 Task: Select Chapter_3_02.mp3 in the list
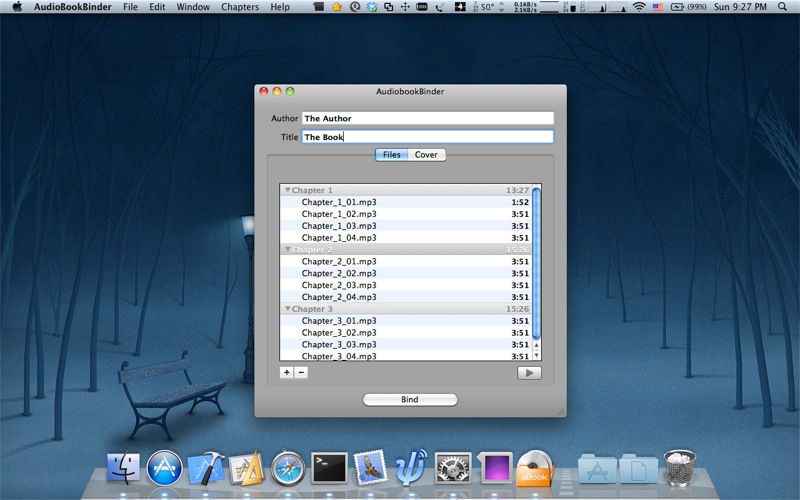click(406, 332)
